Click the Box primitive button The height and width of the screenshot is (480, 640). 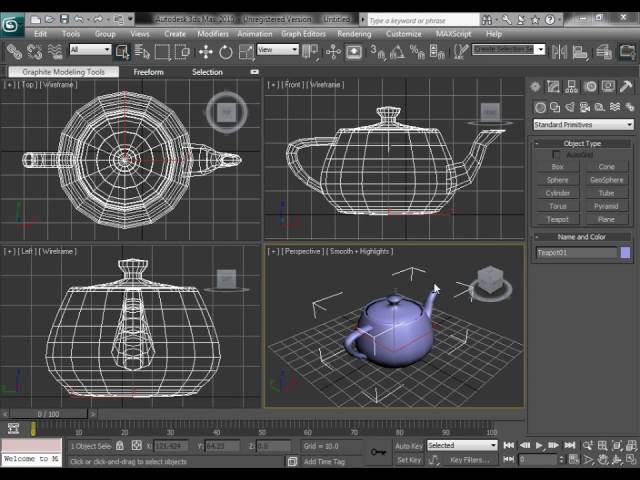point(558,167)
